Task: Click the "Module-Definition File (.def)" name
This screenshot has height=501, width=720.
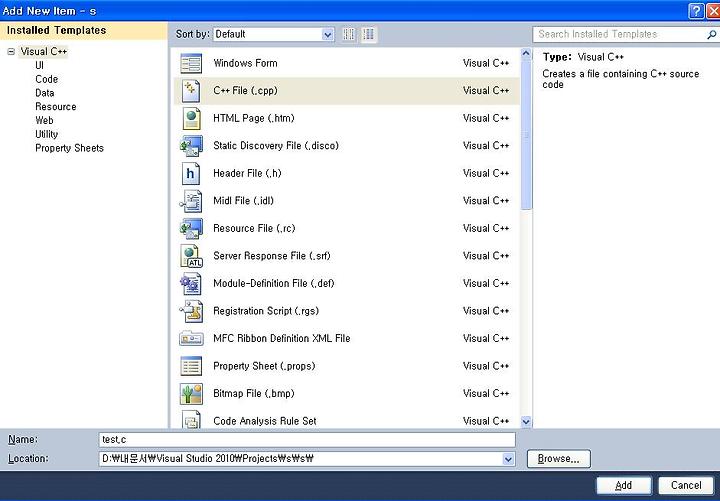Action: pyautogui.click(x=274, y=284)
